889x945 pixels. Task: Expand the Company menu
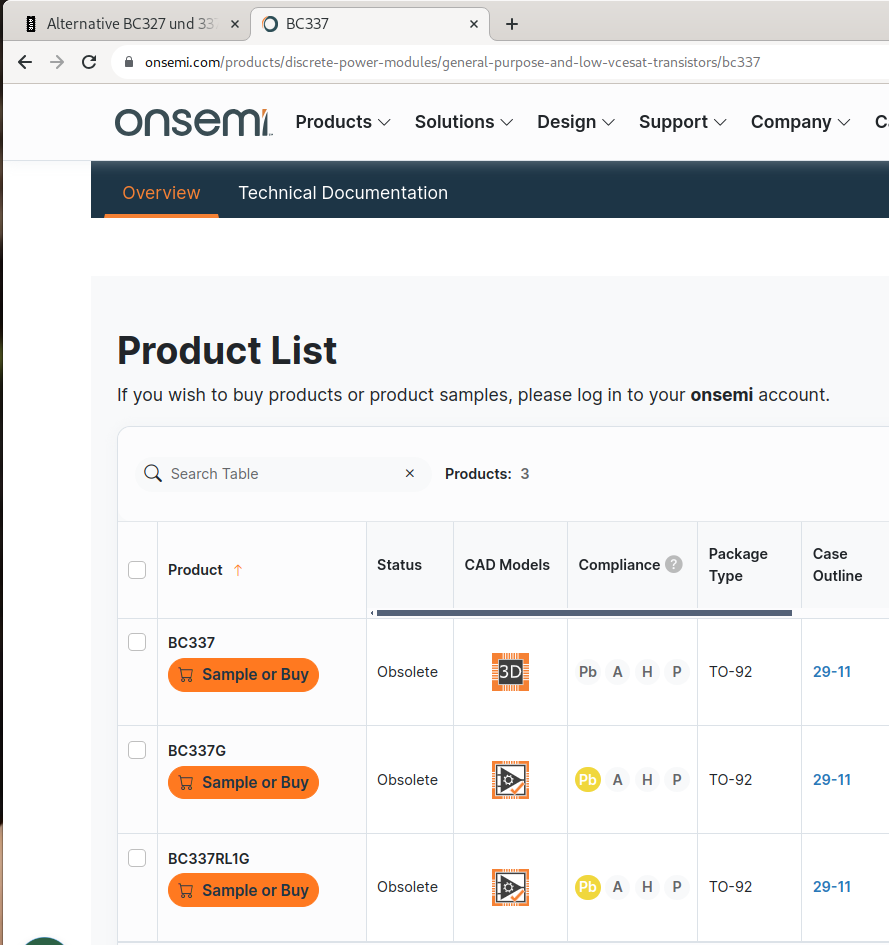click(x=800, y=122)
